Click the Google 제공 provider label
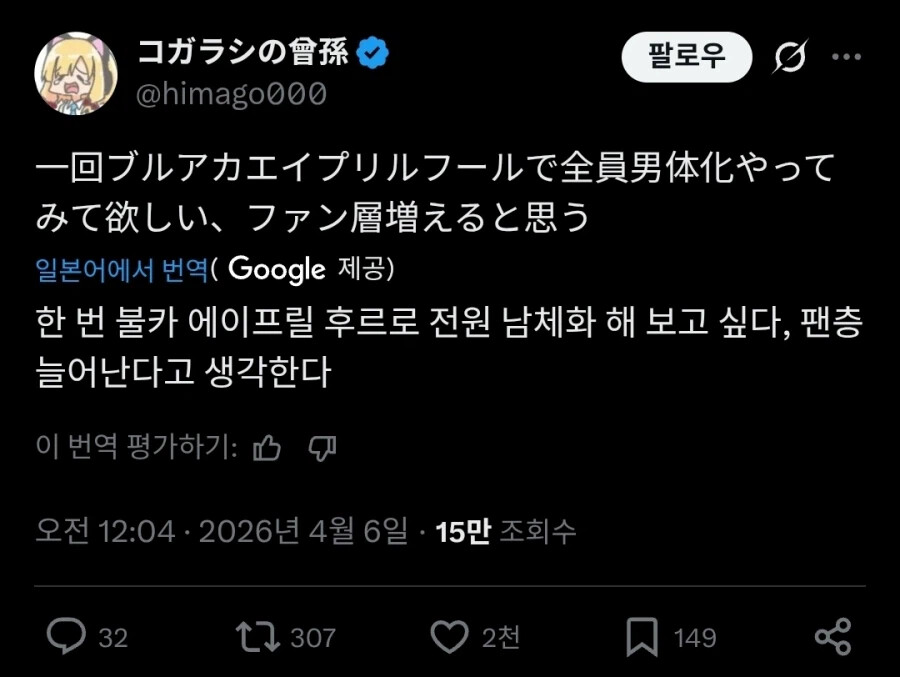This screenshot has width=900, height=677. (x=310, y=268)
